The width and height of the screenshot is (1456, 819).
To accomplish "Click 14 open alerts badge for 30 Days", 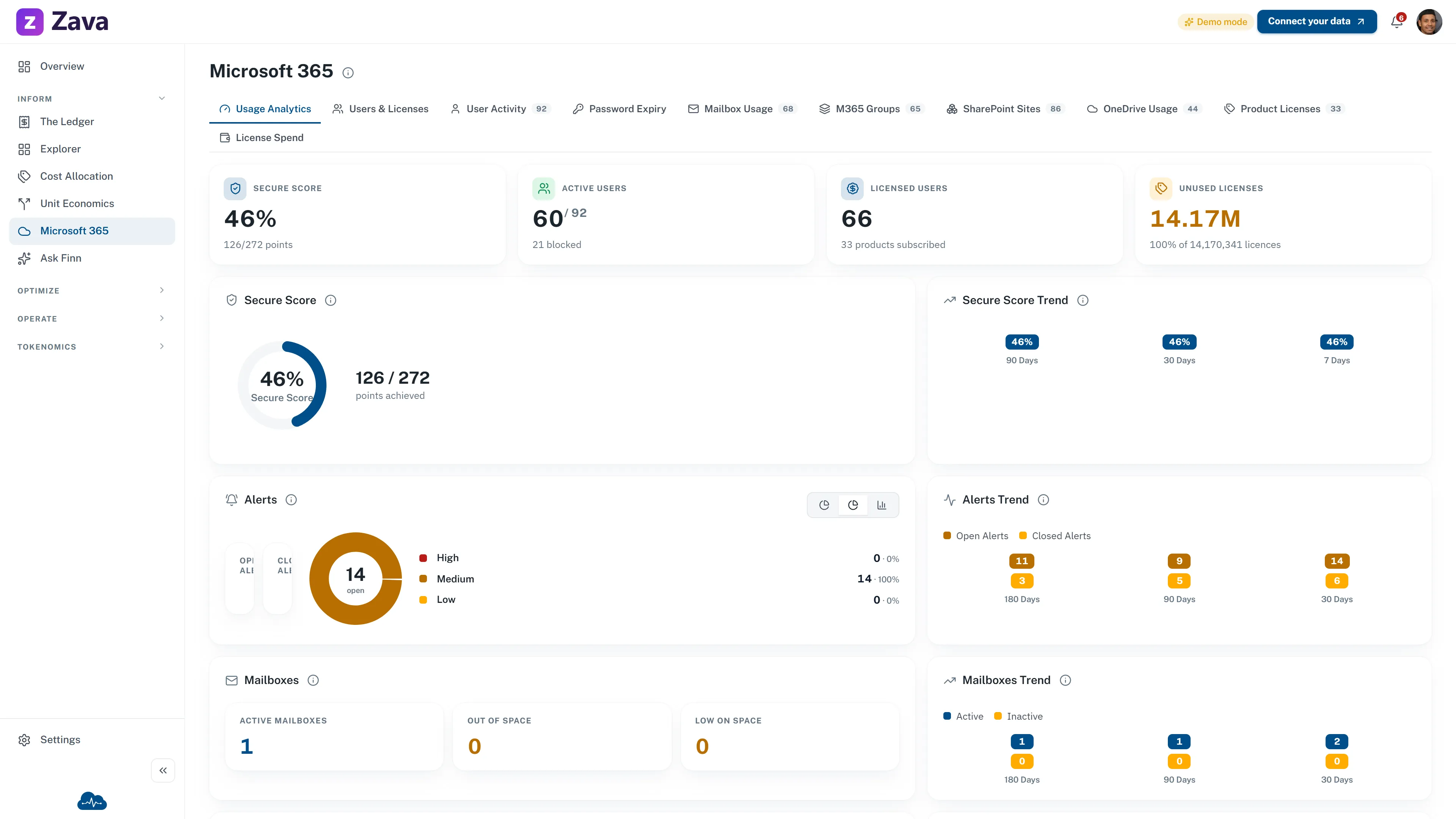I will (x=1337, y=561).
